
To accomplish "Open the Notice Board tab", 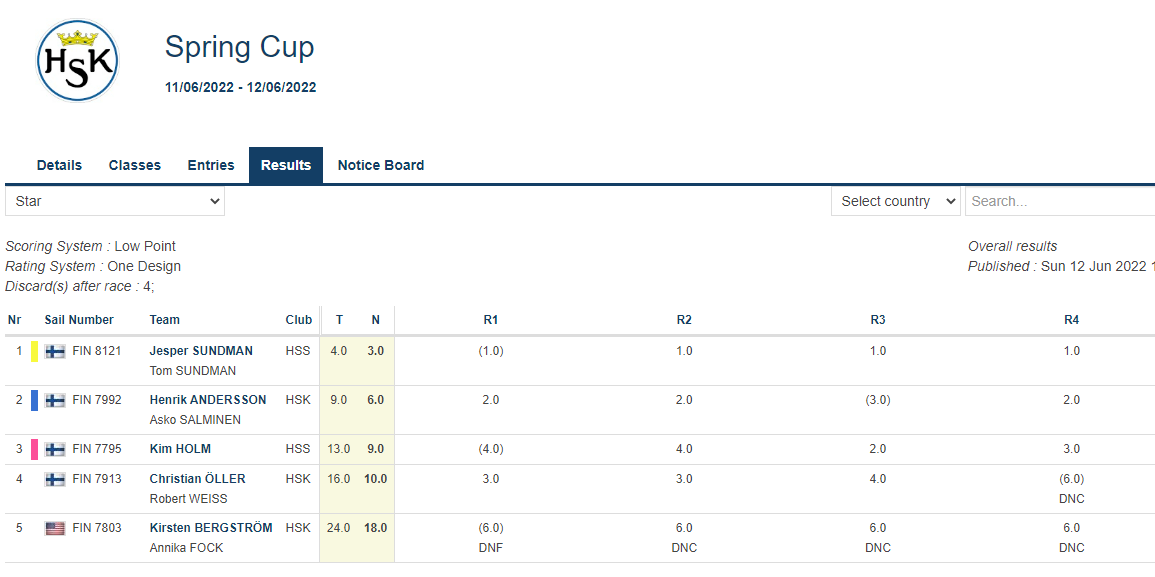I will 381,165.
